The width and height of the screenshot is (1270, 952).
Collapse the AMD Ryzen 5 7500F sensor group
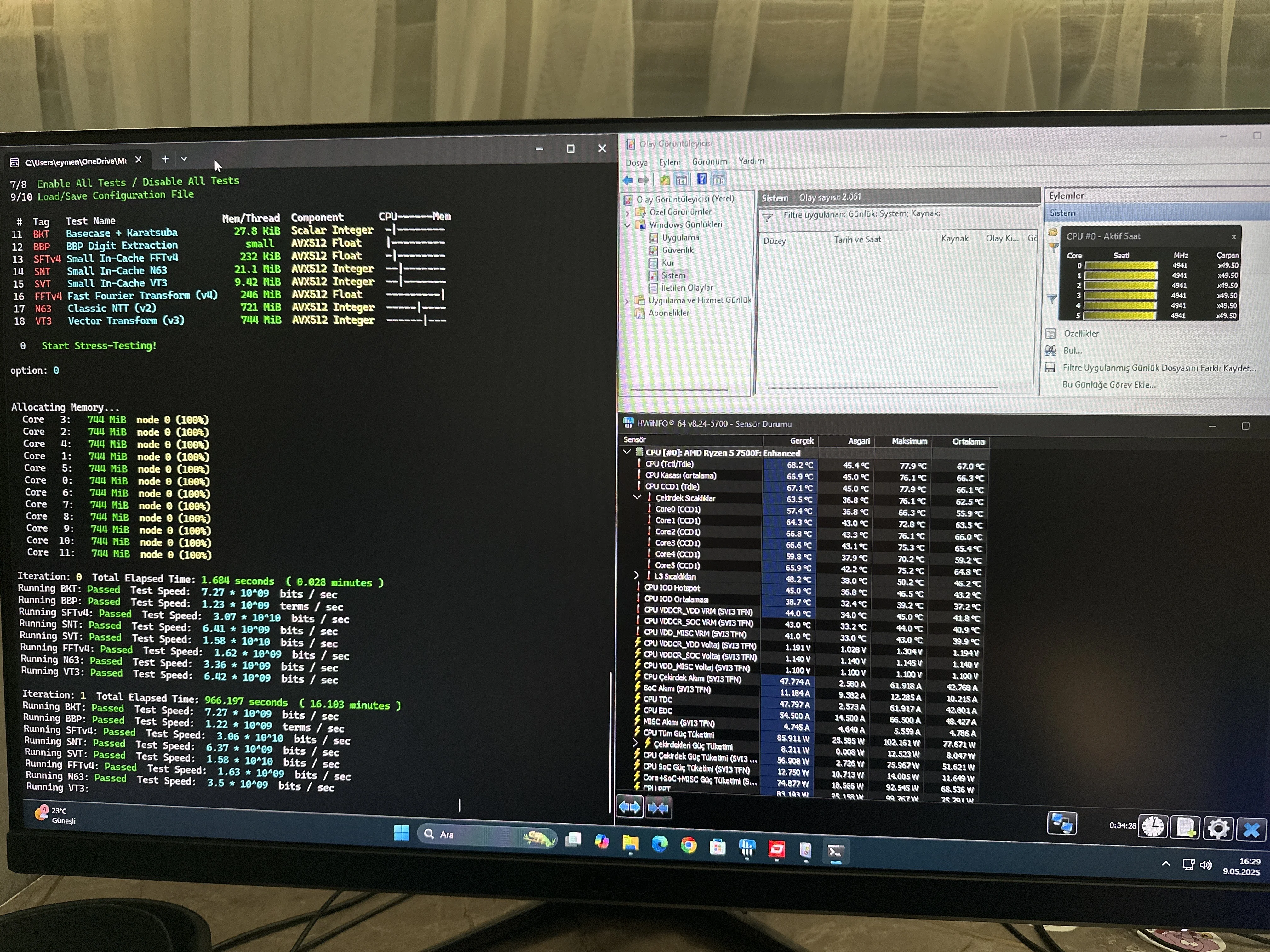pos(627,452)
